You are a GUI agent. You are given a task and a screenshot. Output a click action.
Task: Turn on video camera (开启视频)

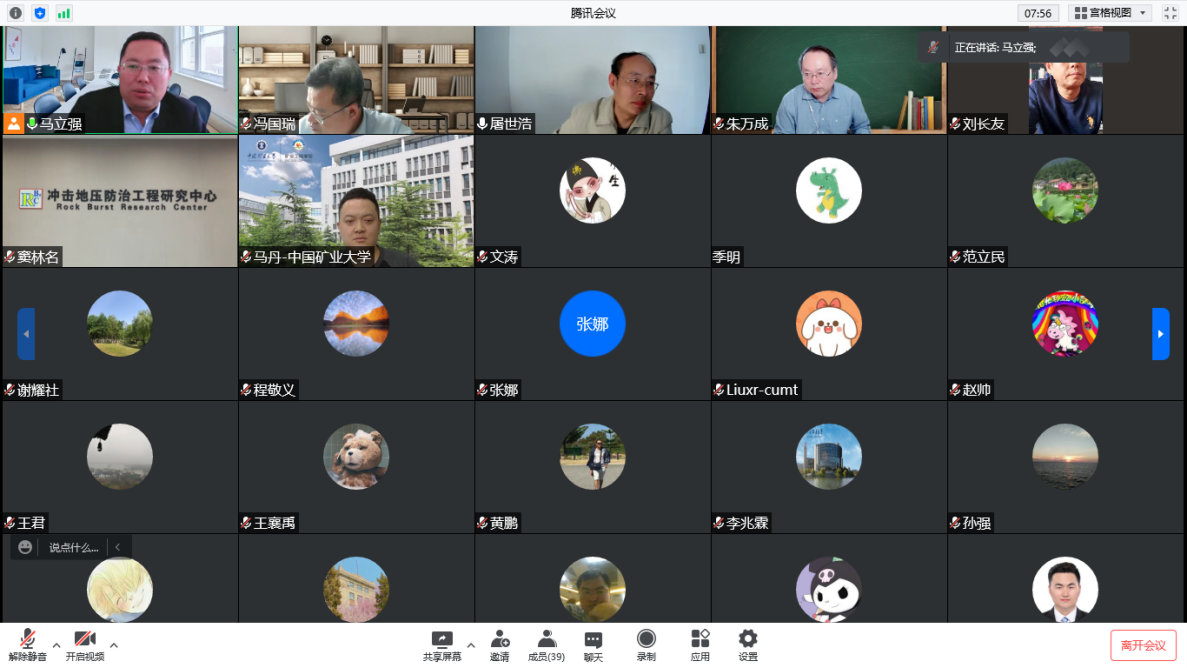point(85,645)
